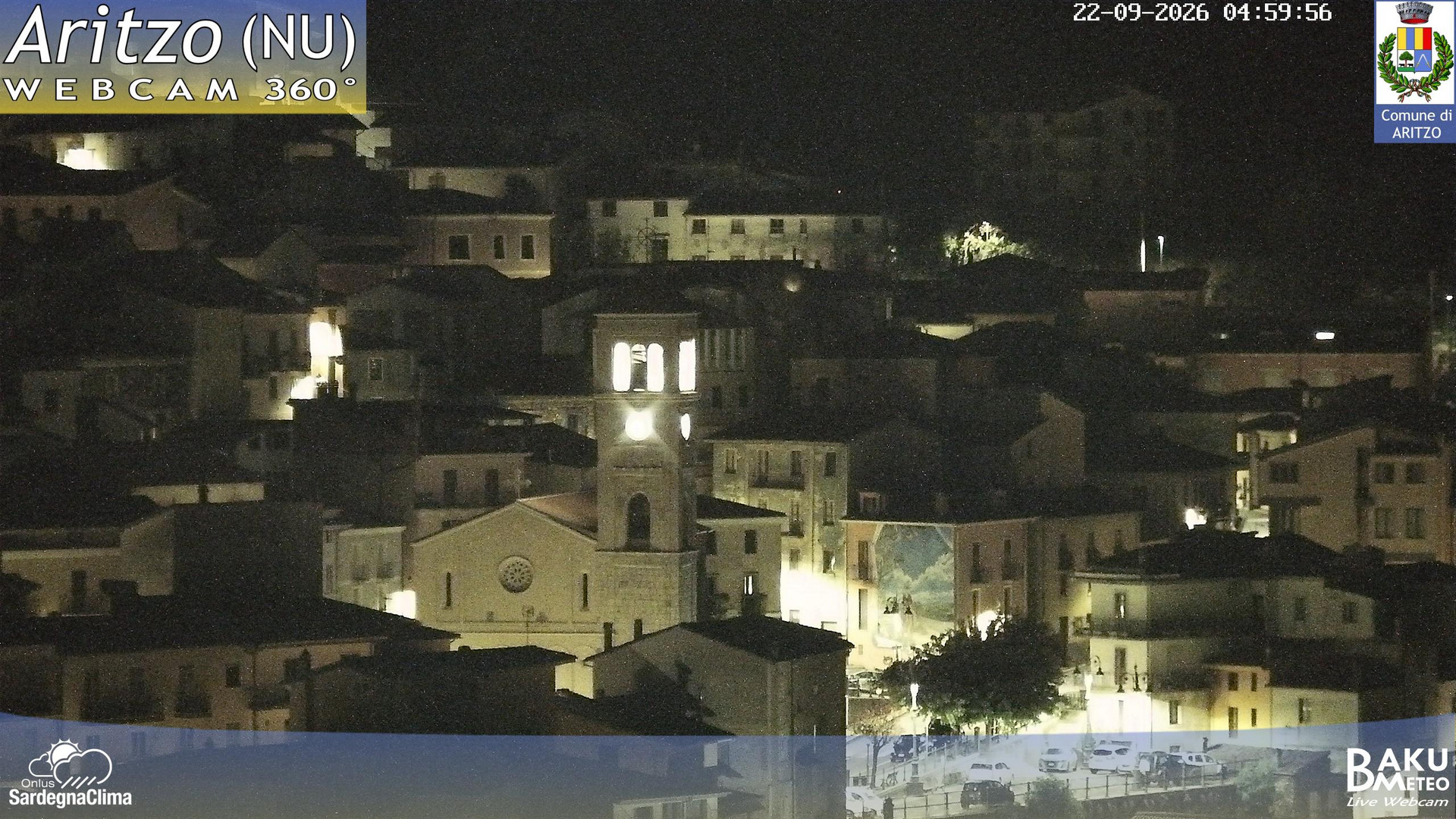This screenshot has height=819, width=1456.
Task: Open the Baku Meteo Live Webcam logo
Action: click(x=1397, y=777)
